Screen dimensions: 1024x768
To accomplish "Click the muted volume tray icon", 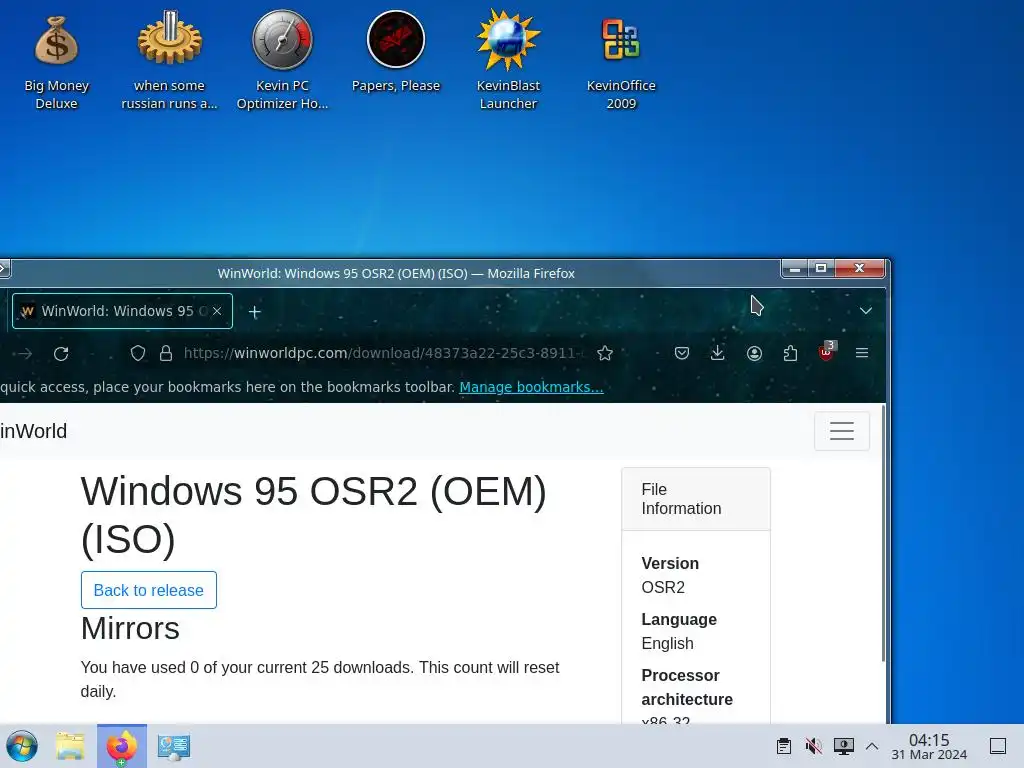I will (814, 746).
